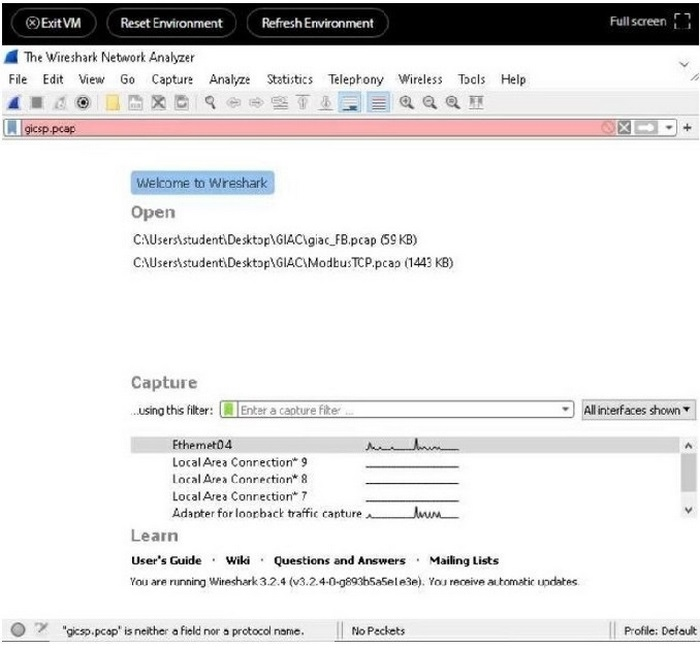700x648 pixels.
Task: Zoom in the main window text
Action: click(x=406, y=103)
